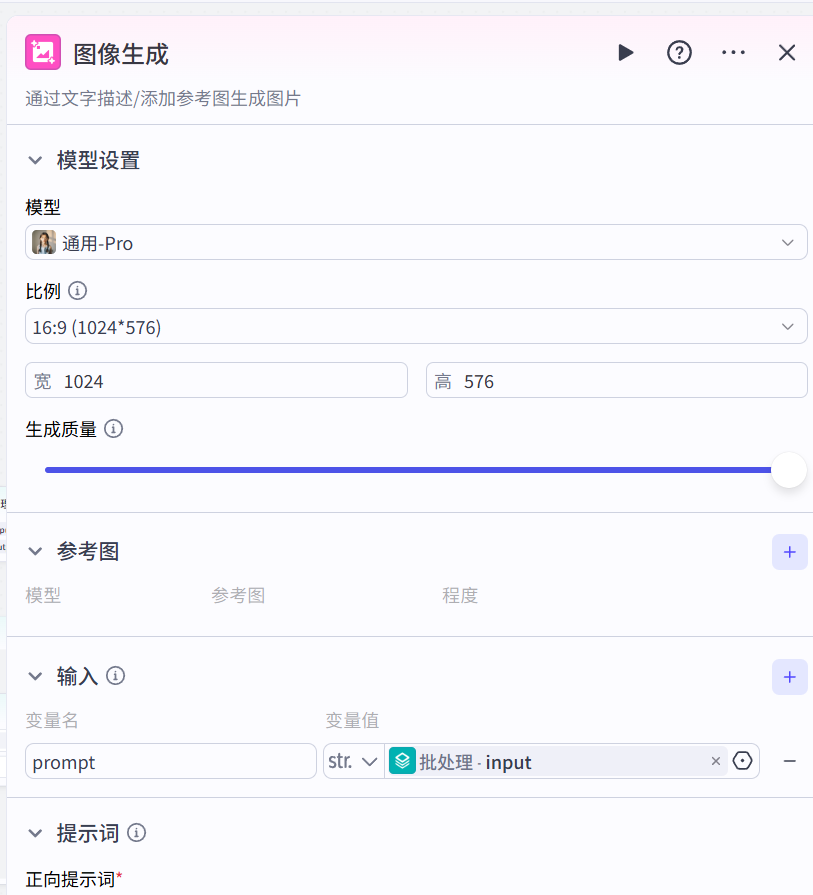
Task: Collapse the 模型设置 section
Action: [36, 160]
